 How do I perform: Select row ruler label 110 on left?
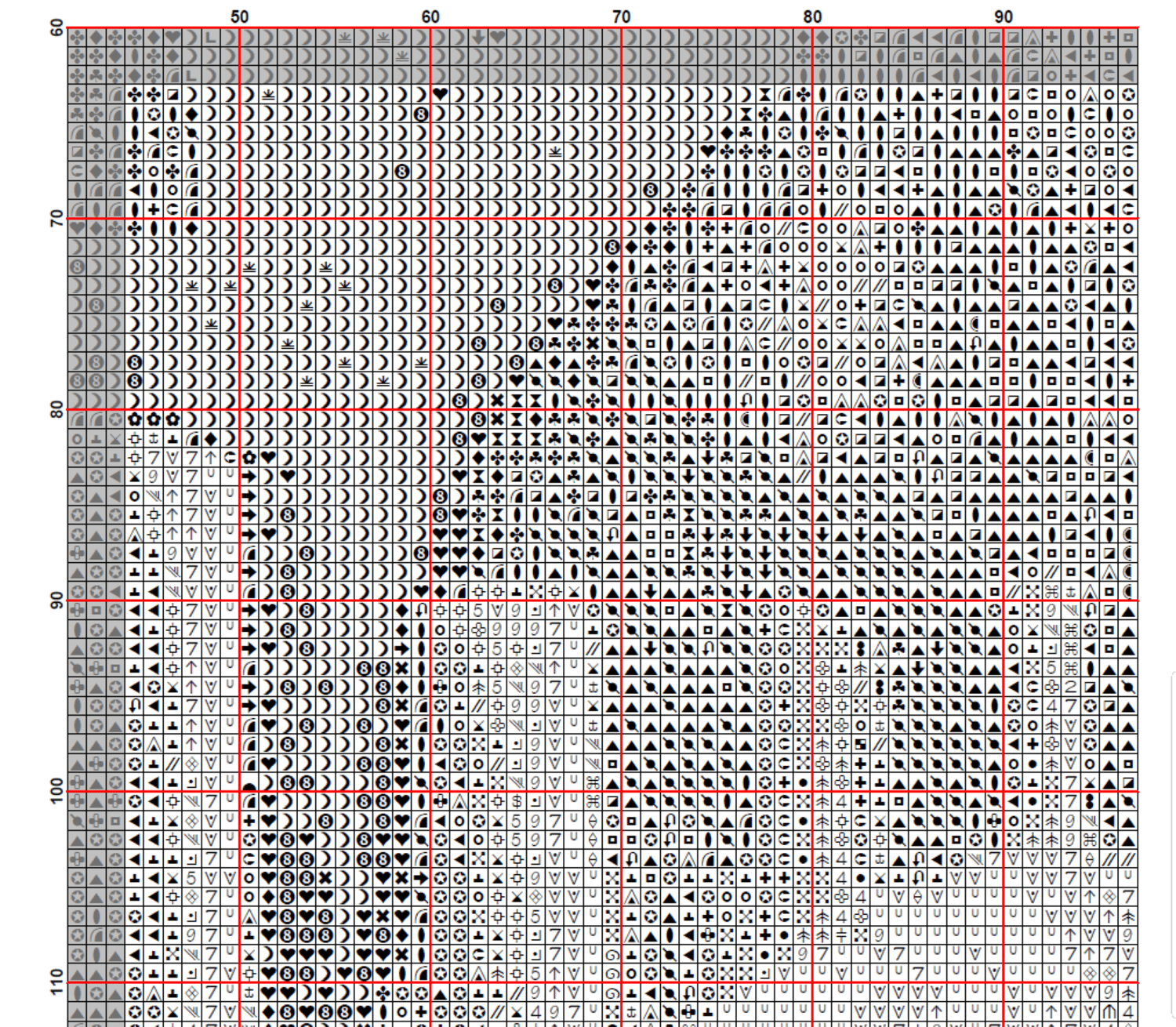pyautogui.click(x=57, y=982)
